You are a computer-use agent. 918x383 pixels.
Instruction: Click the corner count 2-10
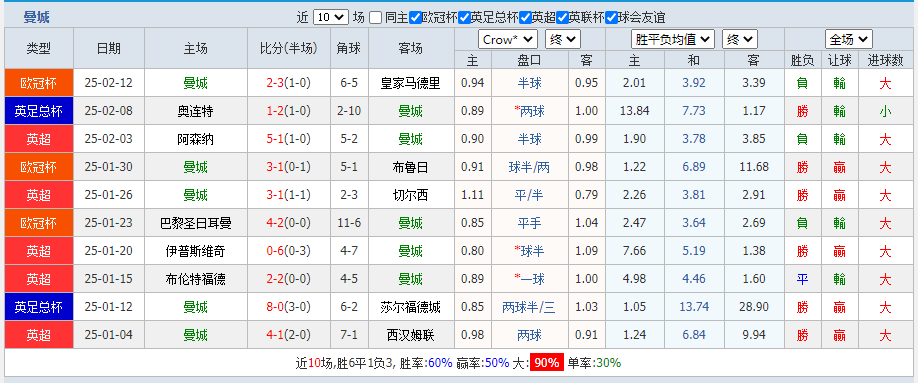click(349, 111)
